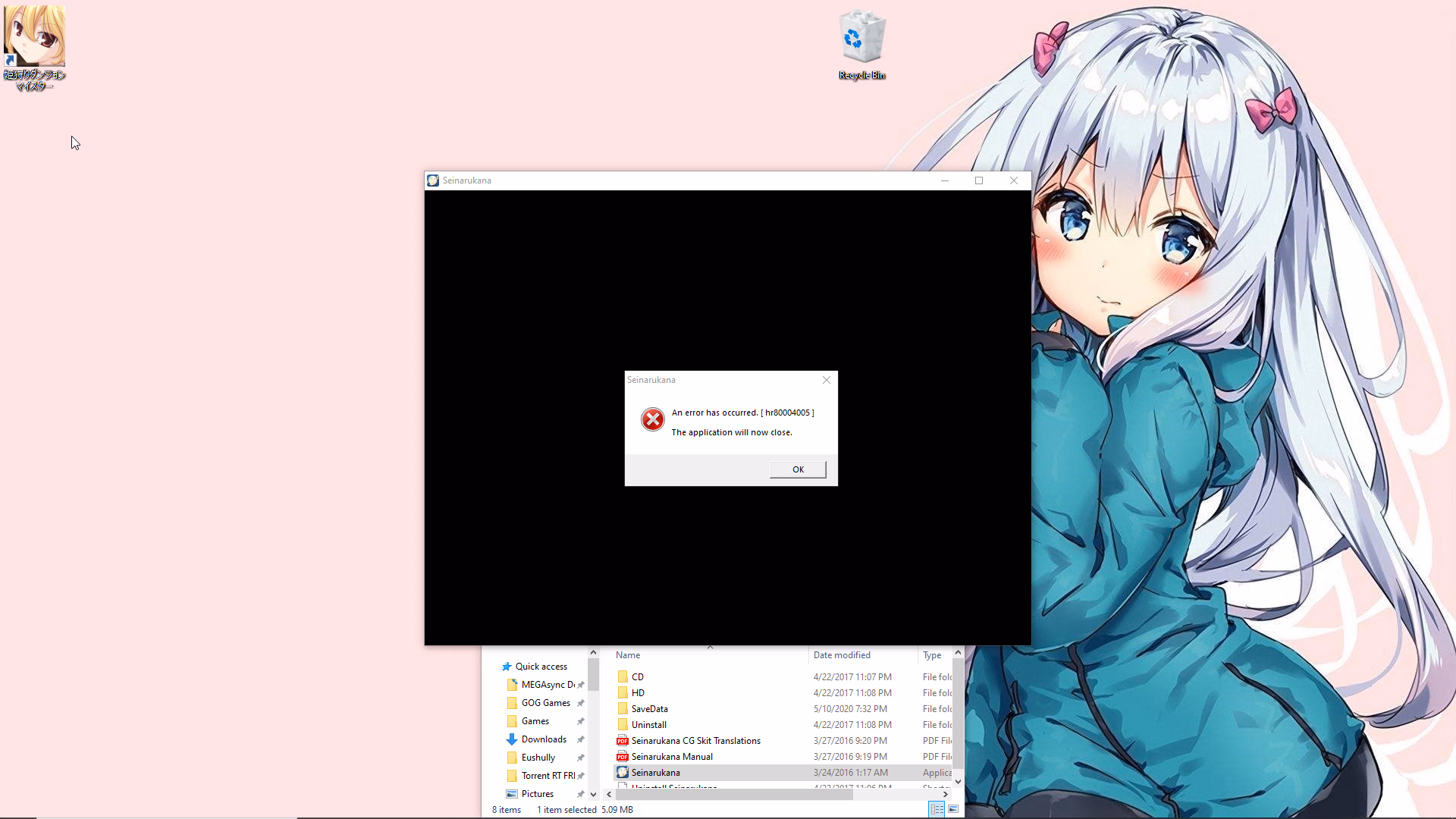Screen dimensions: 1456x819
Task: Click the Quick access star icon
Action: (x=507, y=667)
